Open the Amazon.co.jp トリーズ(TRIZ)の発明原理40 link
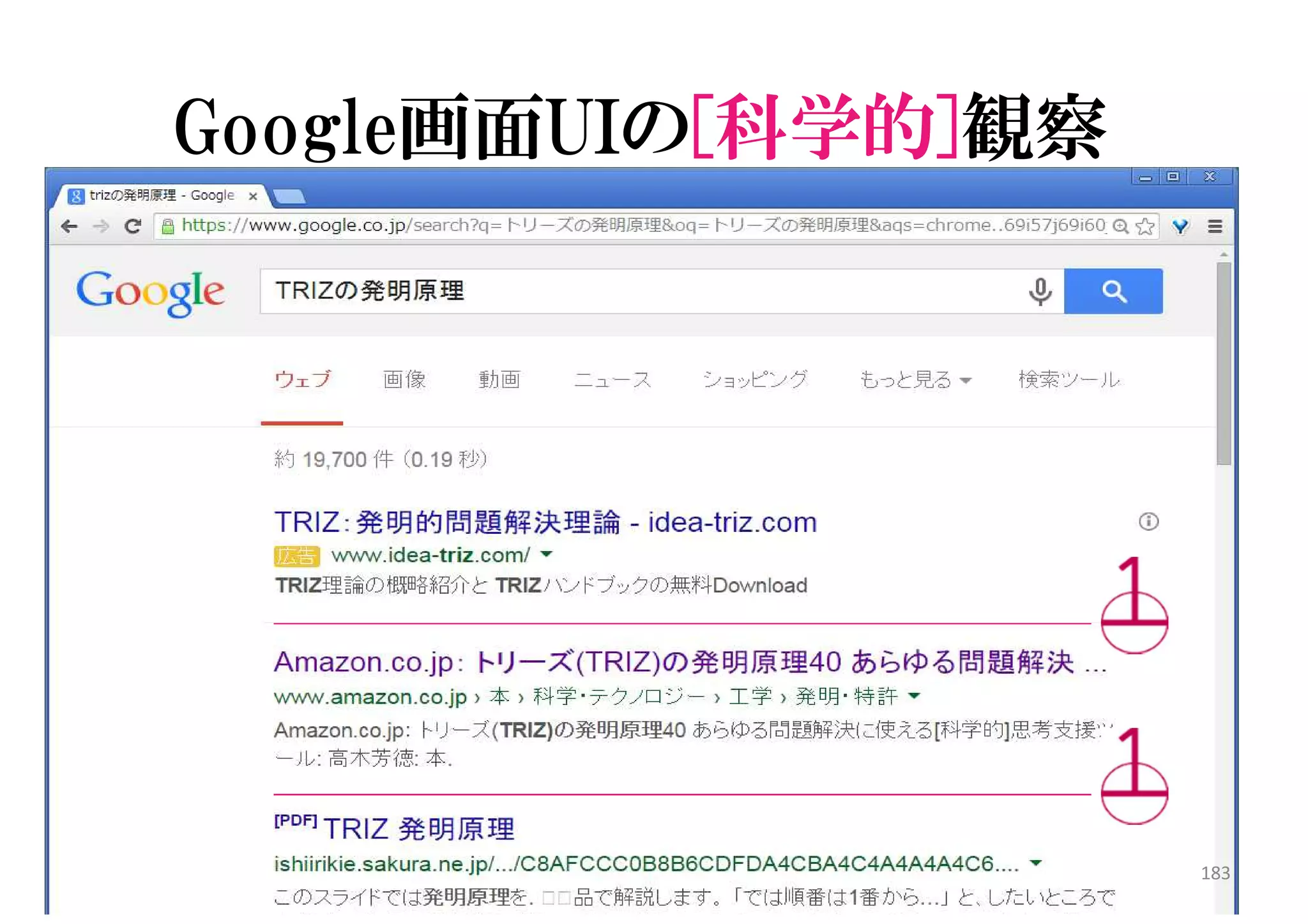 pos(690,662)
